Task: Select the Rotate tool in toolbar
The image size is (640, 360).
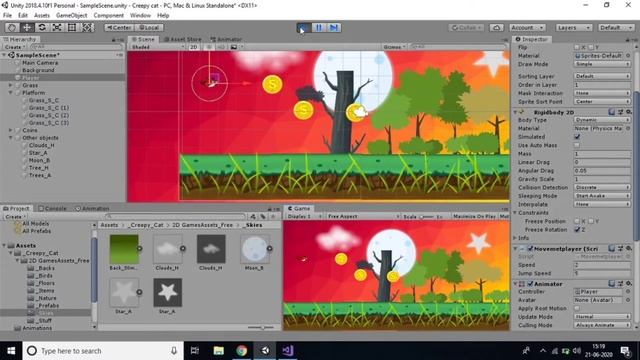Action: (42, 27)
